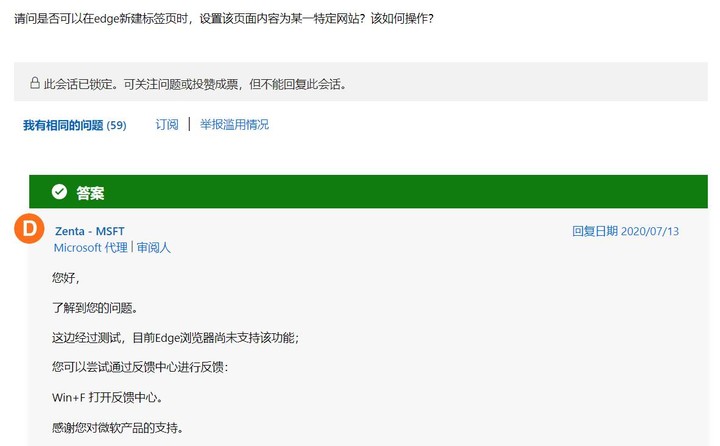
Task: Click the line 感谢您对微软产品的支持
Action: click(118, 428)
